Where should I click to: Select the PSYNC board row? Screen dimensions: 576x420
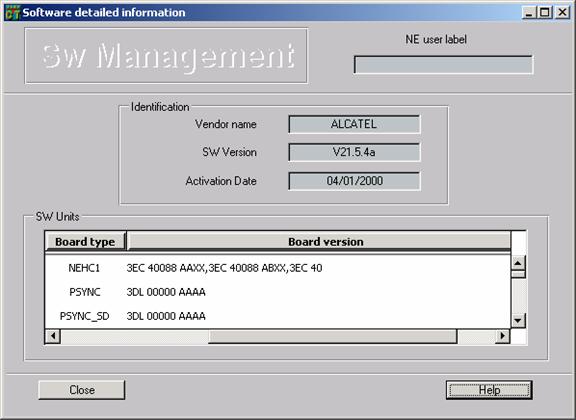coord(278,292)
